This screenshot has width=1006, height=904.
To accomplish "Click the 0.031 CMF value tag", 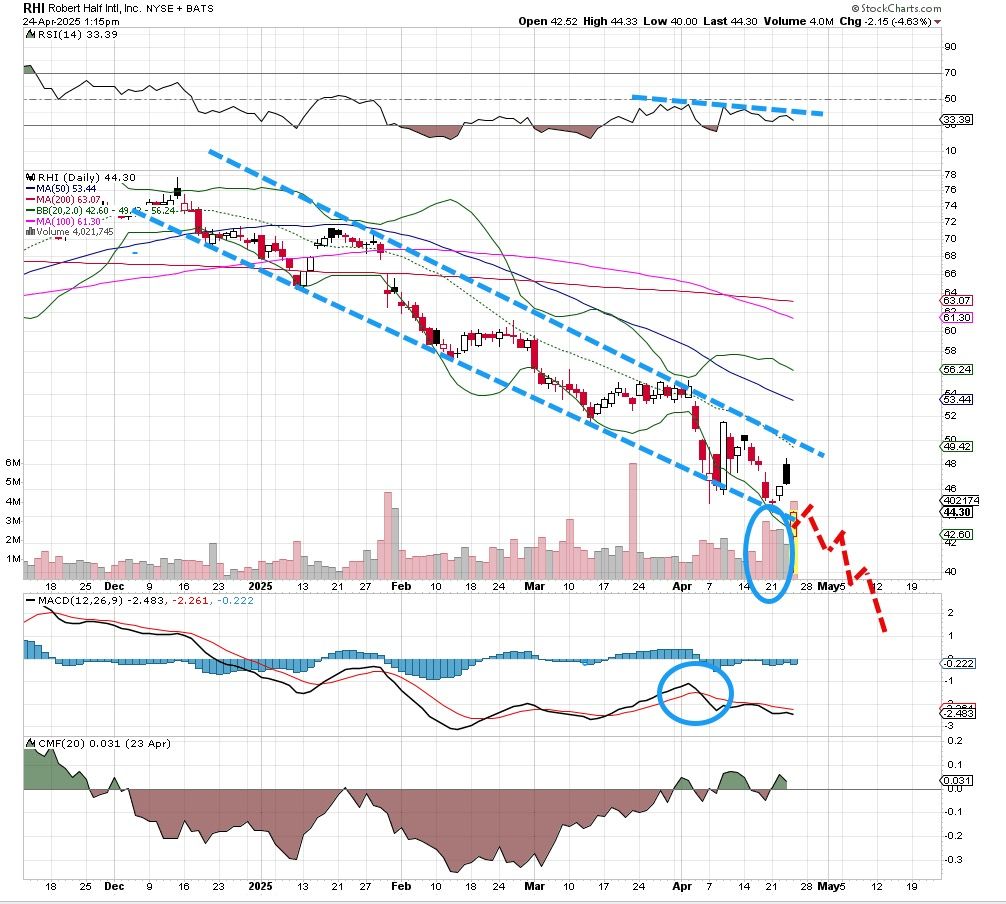I will click(957, 780).
